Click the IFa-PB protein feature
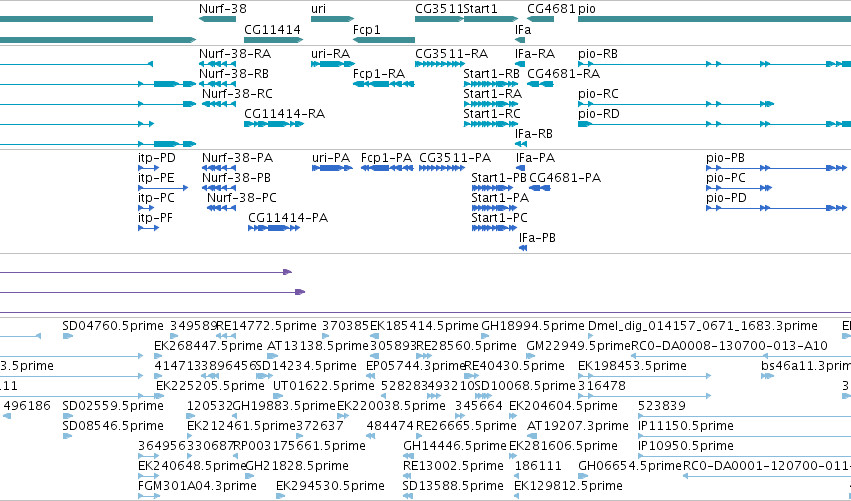This screenshot has height=501, width=851. click(x=523, y=248)
